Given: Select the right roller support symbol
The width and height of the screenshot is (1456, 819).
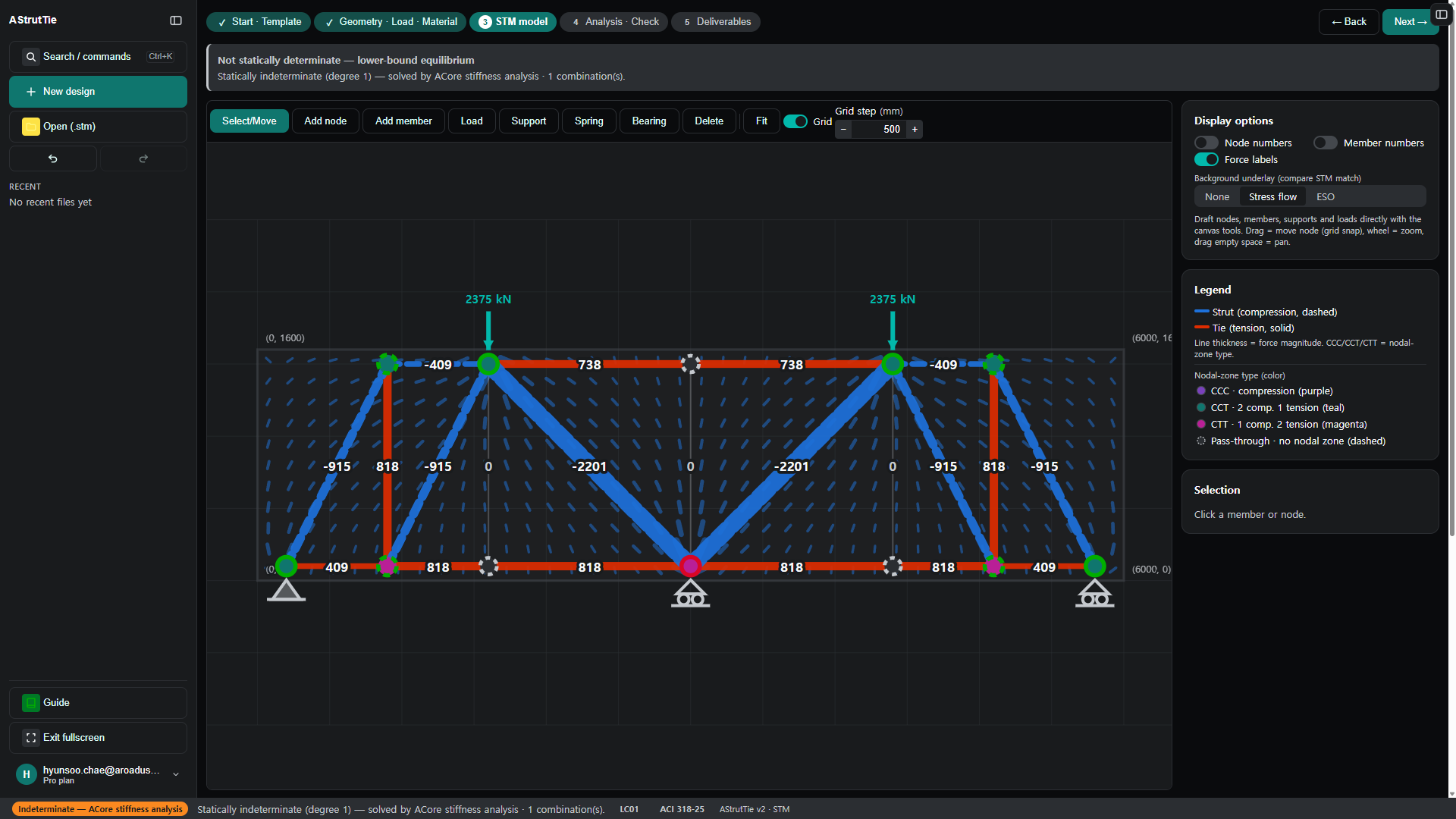Looking at the screenshot, I should (1094, 594).
